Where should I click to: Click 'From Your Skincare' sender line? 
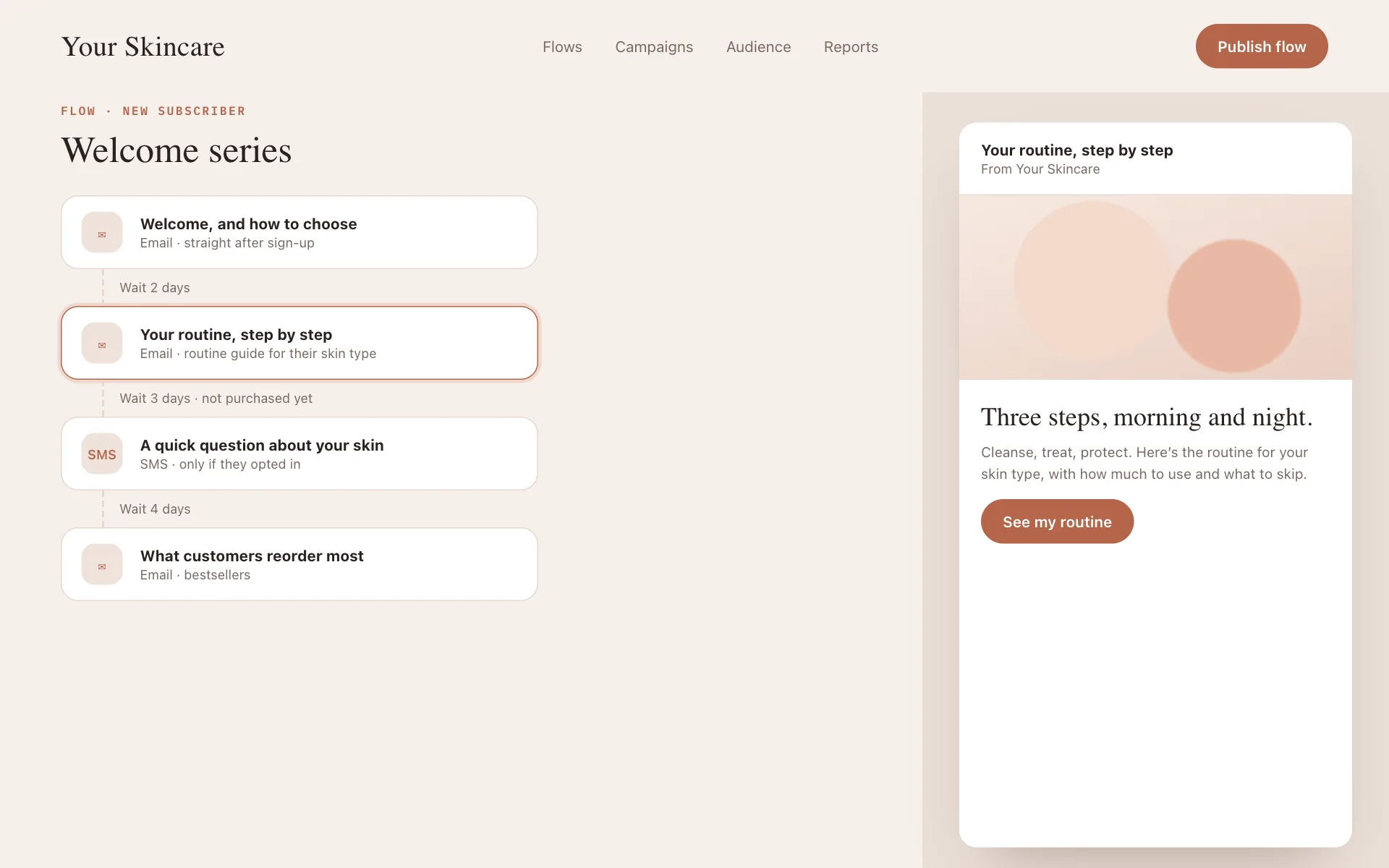point(1040,169)
